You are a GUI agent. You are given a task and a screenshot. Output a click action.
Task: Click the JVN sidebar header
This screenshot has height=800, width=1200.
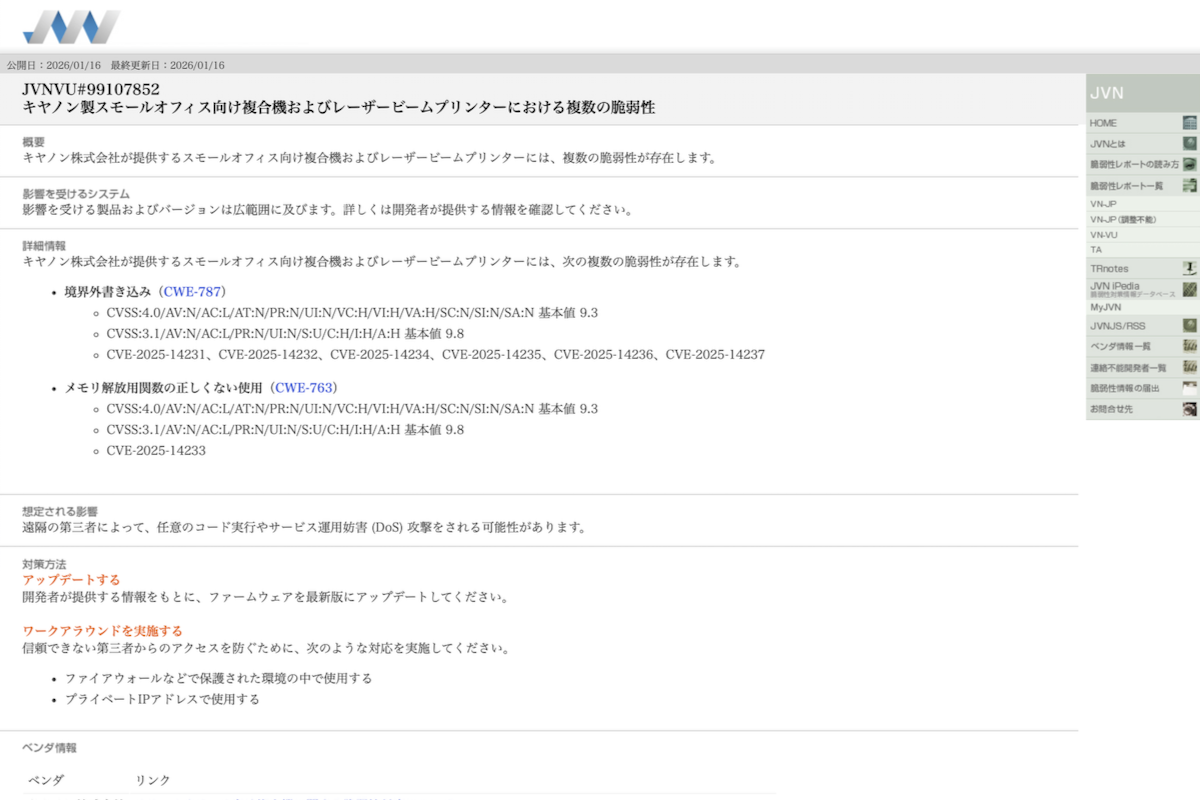point(1143,93)
